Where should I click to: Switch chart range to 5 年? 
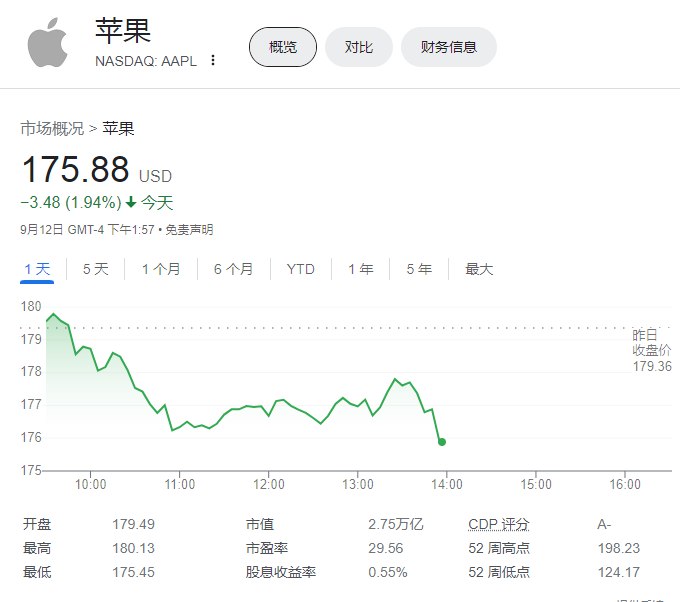[419, 269]
